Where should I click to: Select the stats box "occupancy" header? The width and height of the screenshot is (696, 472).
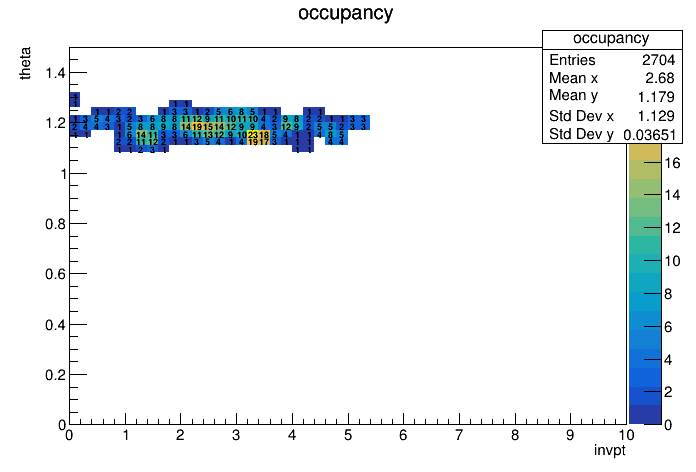coord(611,39)
